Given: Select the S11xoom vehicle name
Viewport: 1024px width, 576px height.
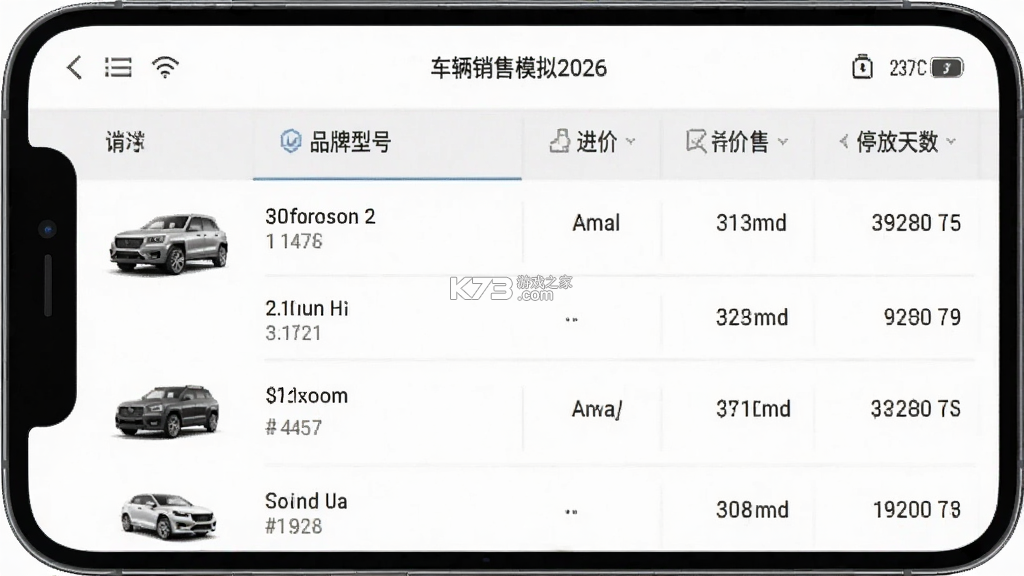Looking at the screenshot, I should pyautogui.click(x=306, y=396).
